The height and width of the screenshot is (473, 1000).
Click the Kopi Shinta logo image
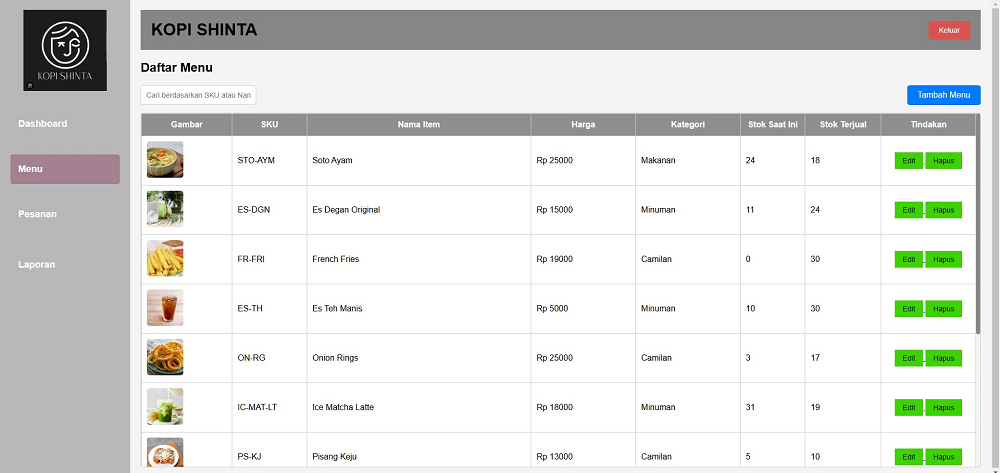click(x=65, y=50)
